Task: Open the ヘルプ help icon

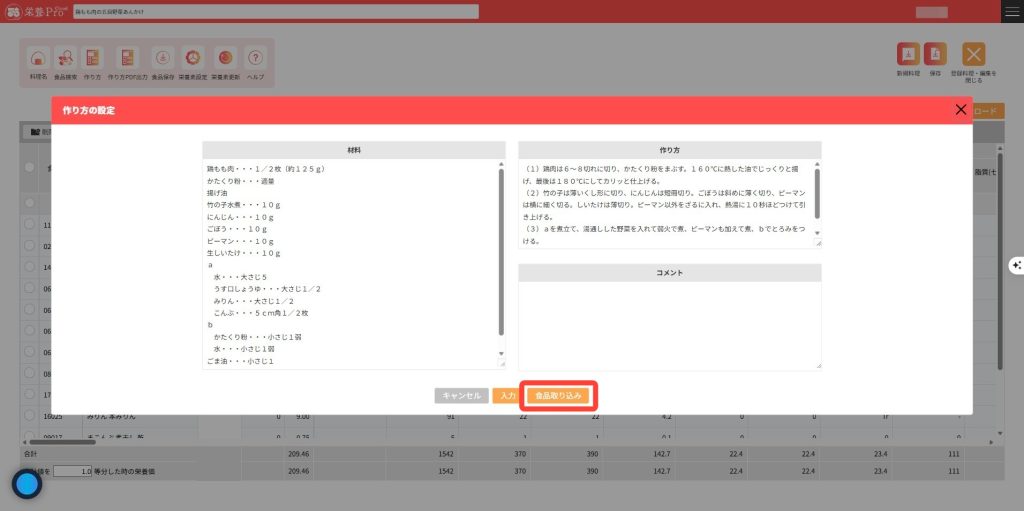Action: pyautogui.click(x=256, y=62)
